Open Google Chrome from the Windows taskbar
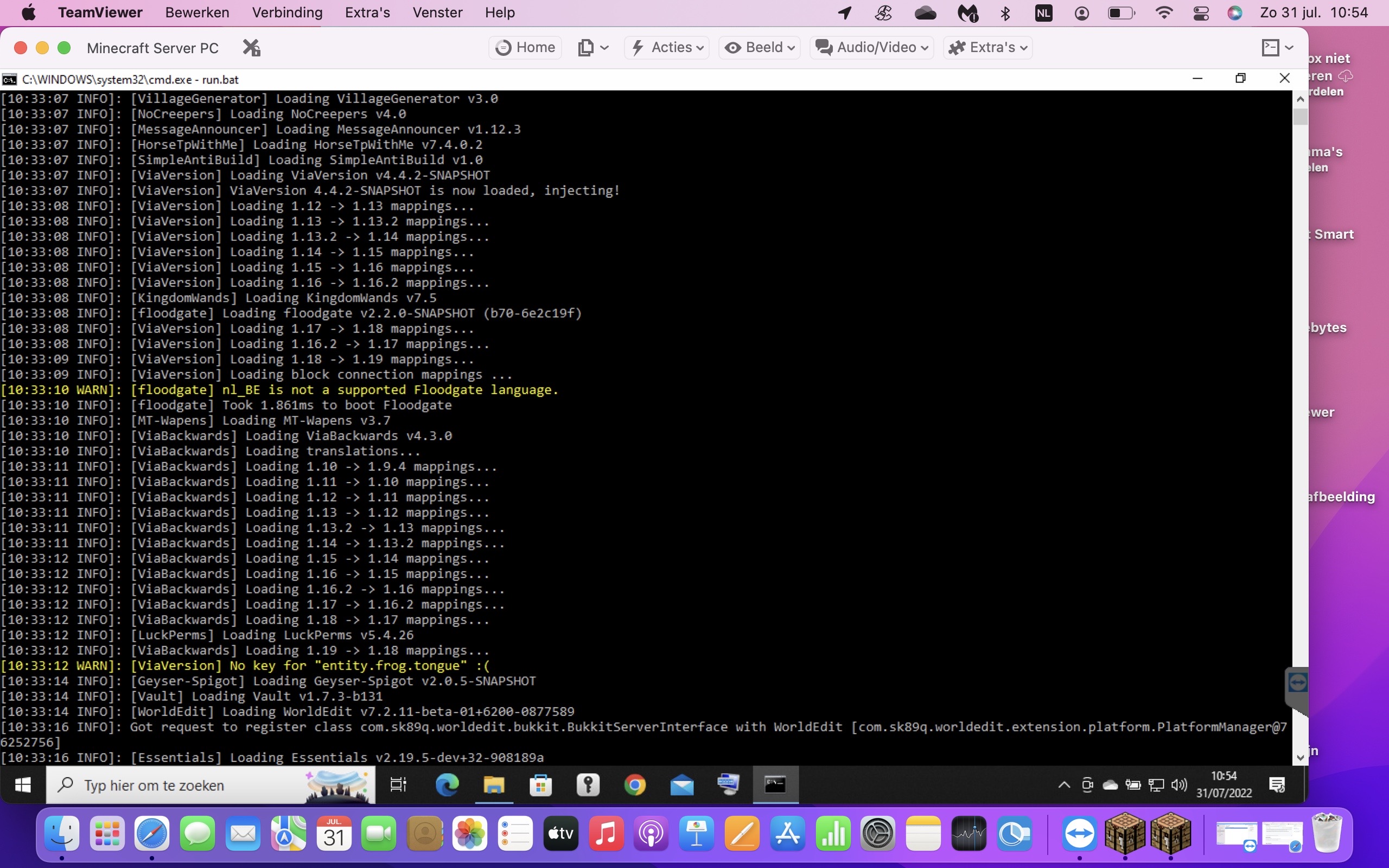1389x868 pixels. pyautogui.click(x=635, y=785)
